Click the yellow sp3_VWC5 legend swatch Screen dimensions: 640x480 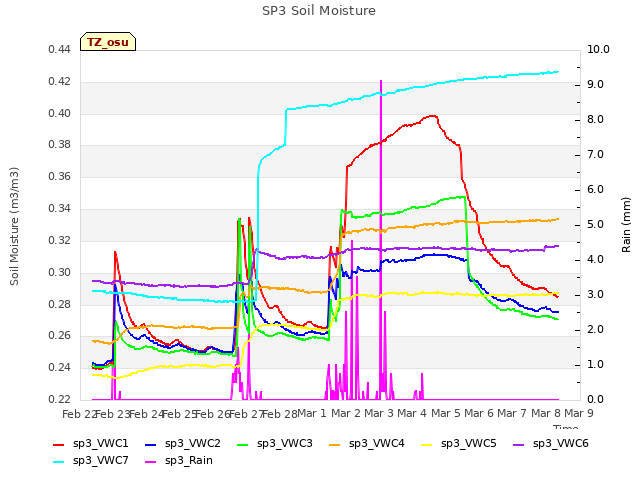tap(427, 444)
